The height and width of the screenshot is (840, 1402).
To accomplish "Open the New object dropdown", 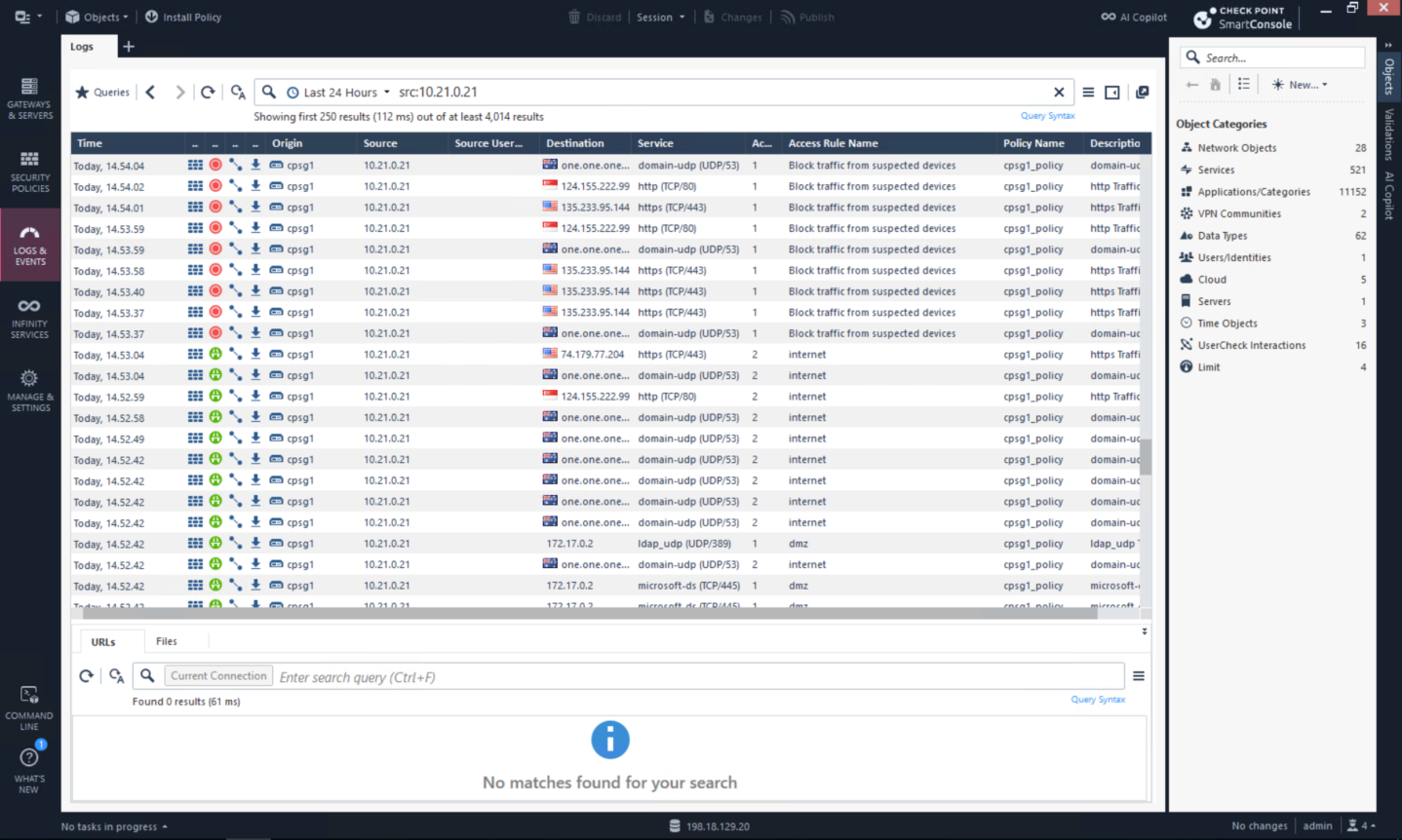I will pyautogui.click(x=1300, y=85).
